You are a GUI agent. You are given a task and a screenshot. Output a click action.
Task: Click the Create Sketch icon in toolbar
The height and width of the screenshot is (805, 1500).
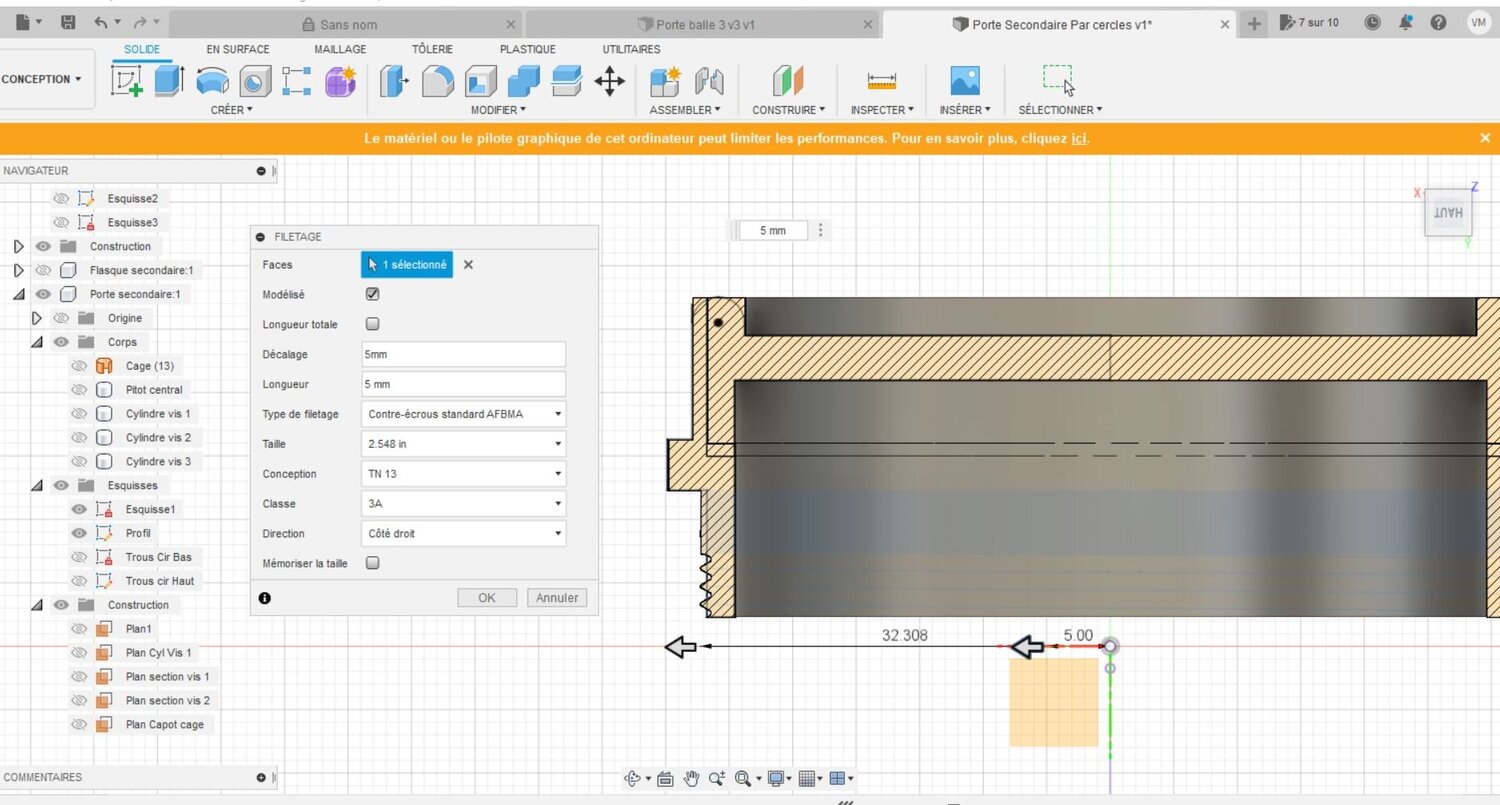click(127, 81)
